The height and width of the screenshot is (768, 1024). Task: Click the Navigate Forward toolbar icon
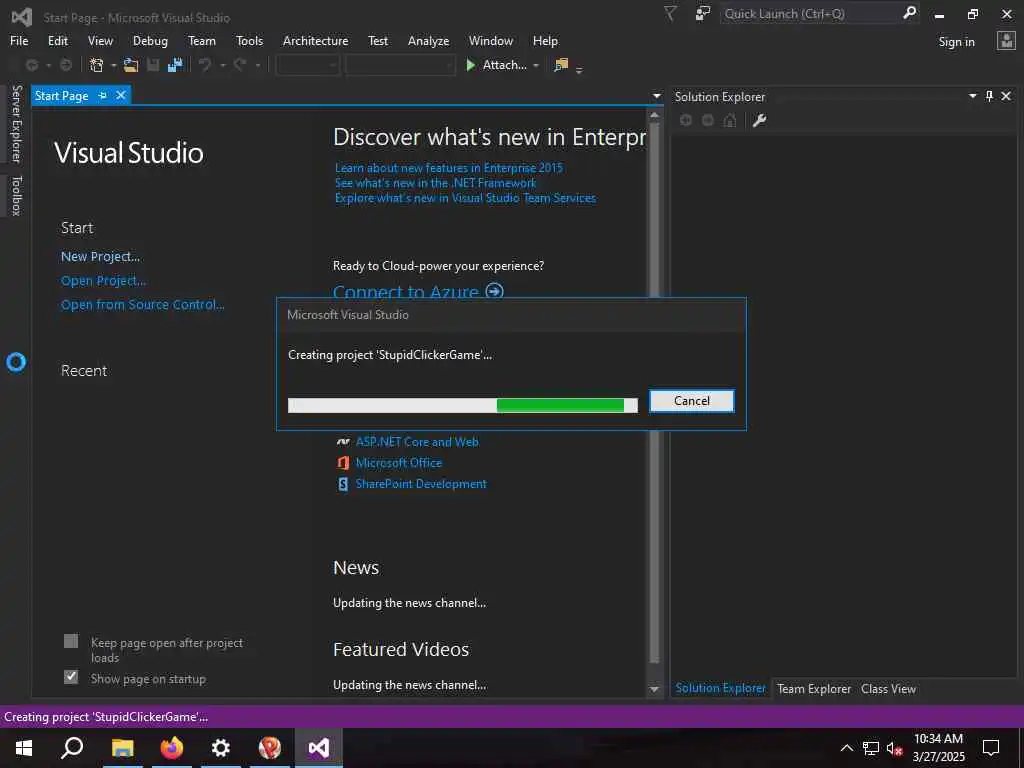[x=66, y=65]
